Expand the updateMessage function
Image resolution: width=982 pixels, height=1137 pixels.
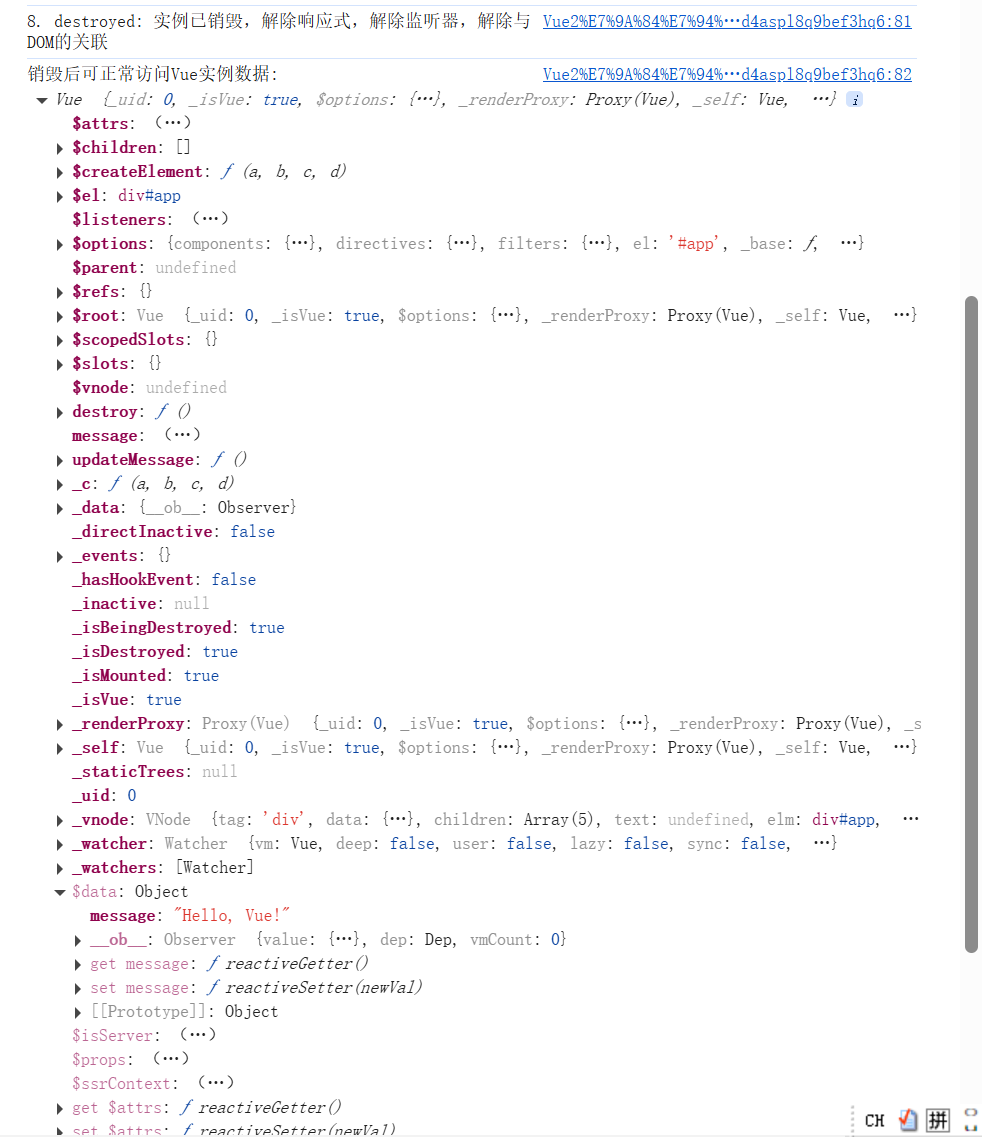tap(59, 460)
